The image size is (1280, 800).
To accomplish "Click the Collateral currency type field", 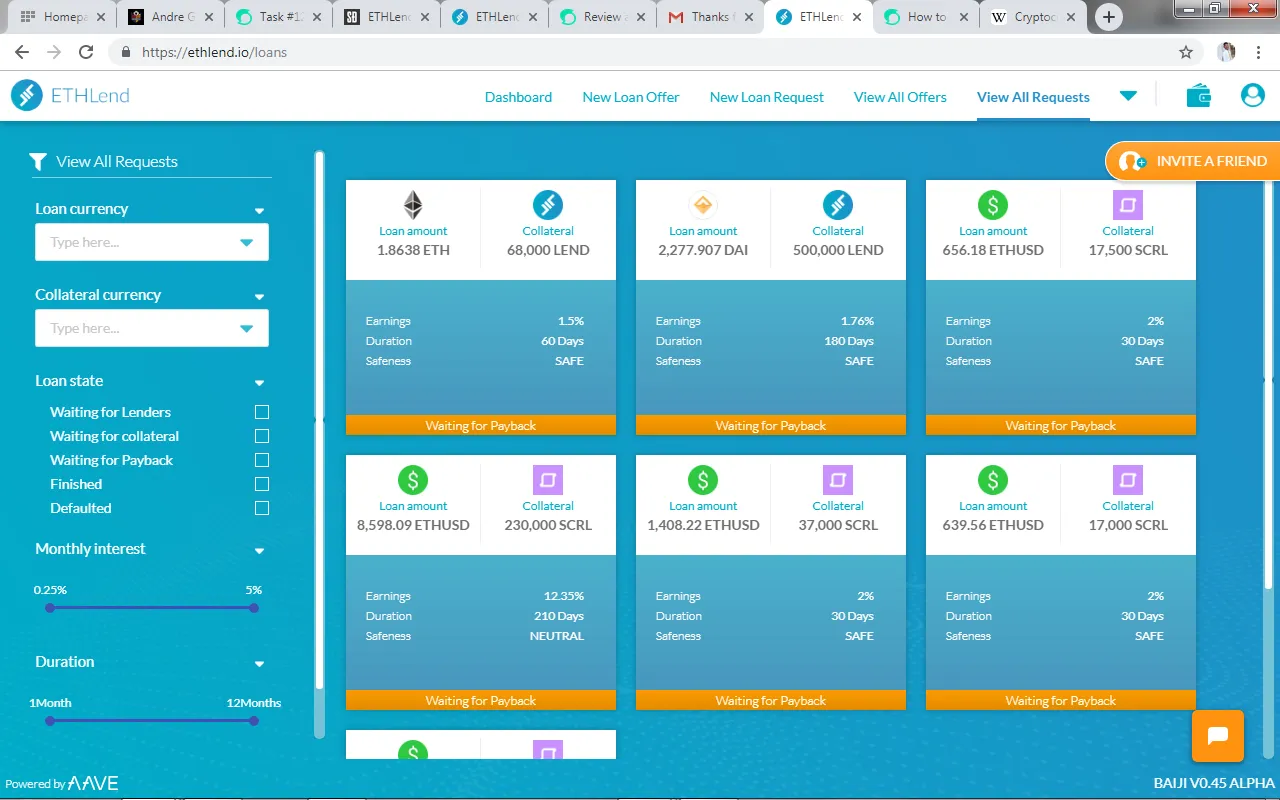I will coord(152,328).
